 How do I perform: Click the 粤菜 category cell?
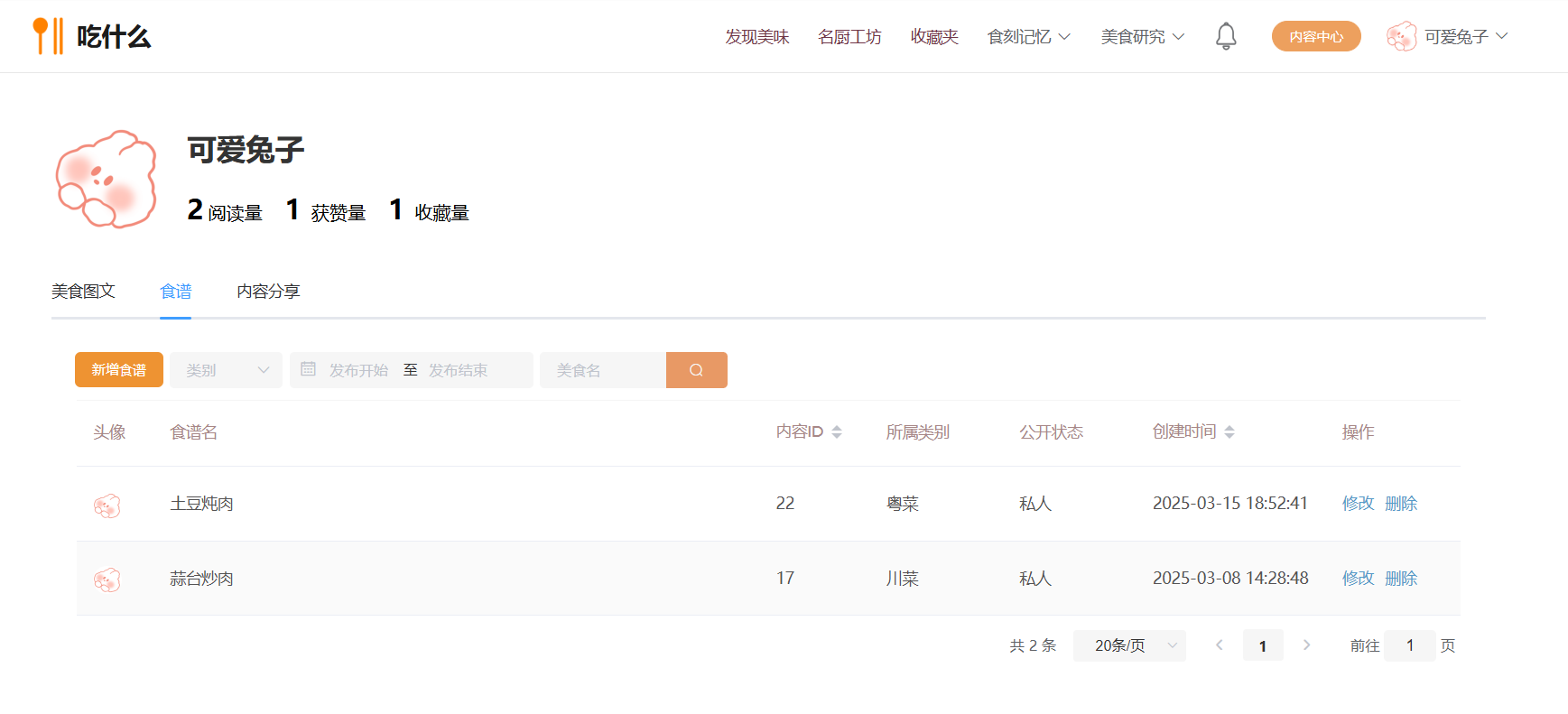(x=903, y=504)
